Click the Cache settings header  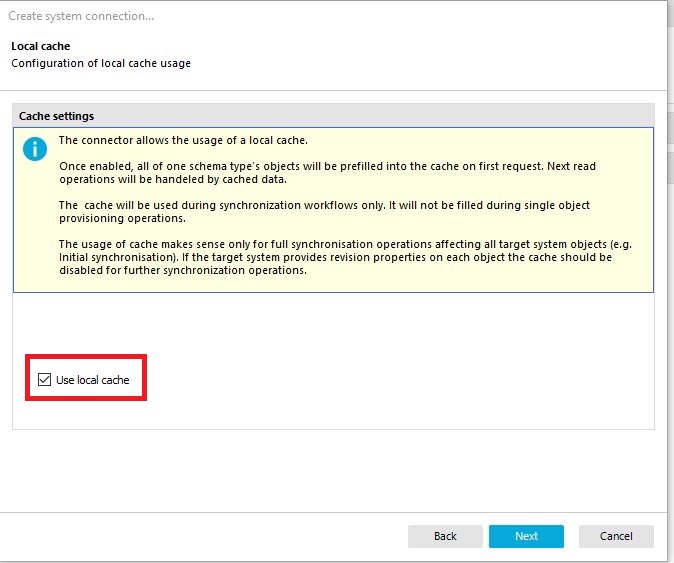[333, 116]
